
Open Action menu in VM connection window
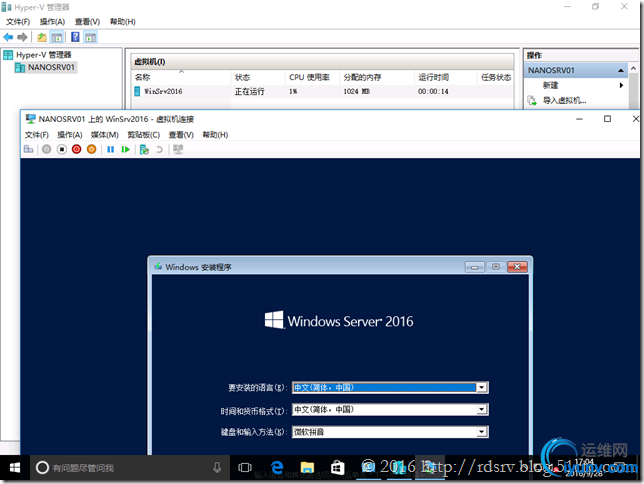pyautogui.click(x=69, y=134)
